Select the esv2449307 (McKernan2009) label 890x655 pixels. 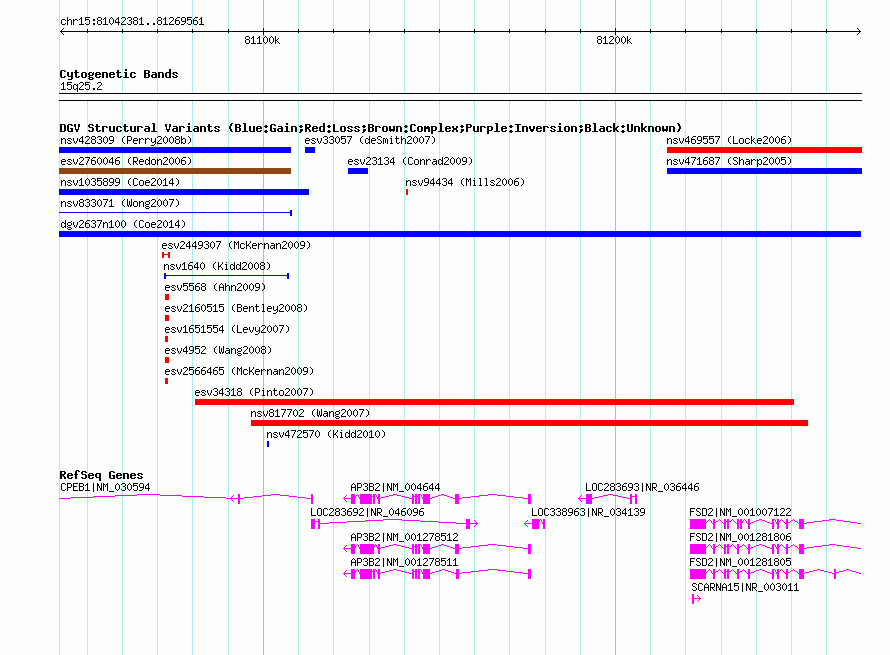[236, 245]
